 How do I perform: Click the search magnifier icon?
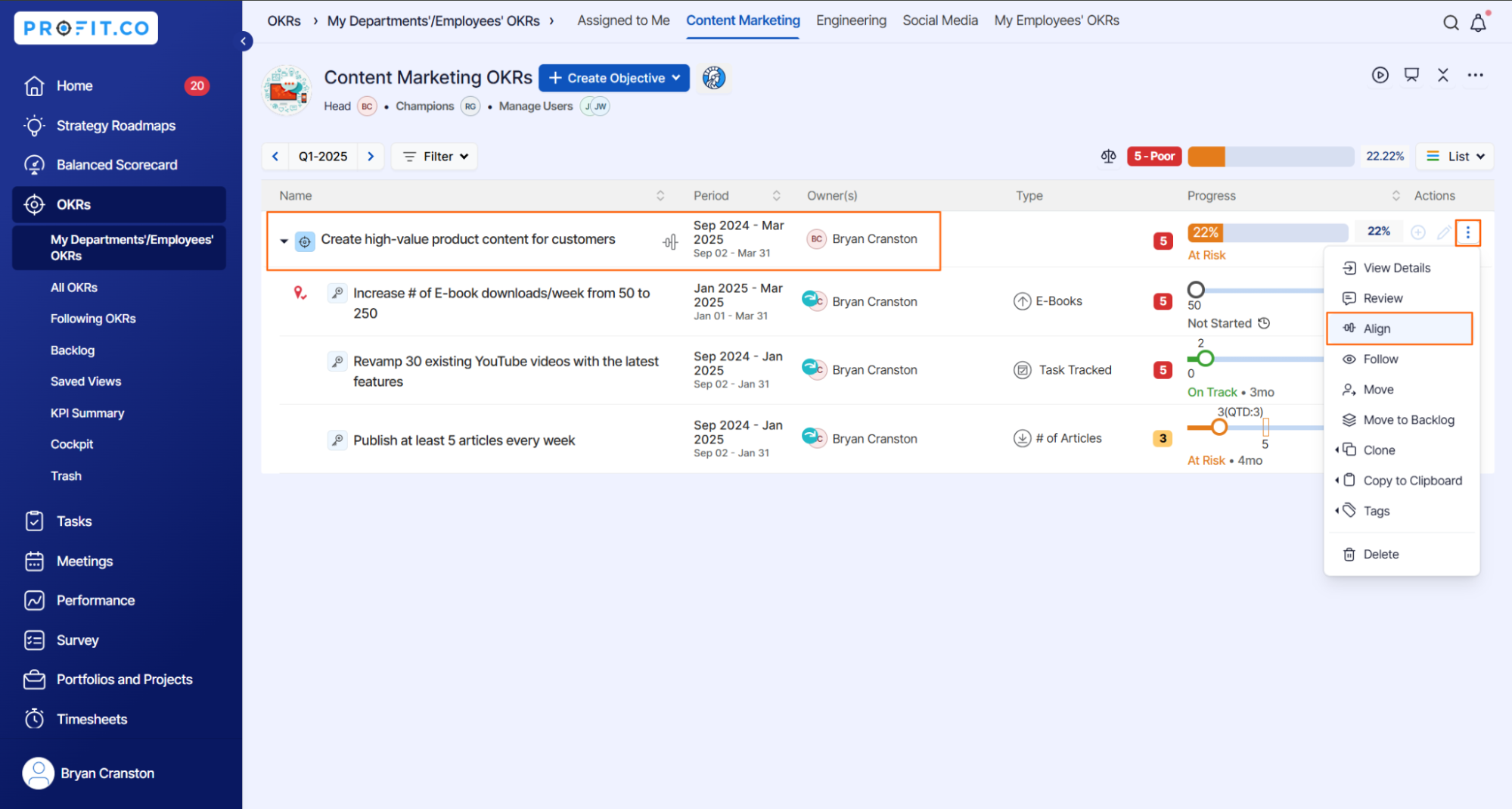(x=1450, y=23)
